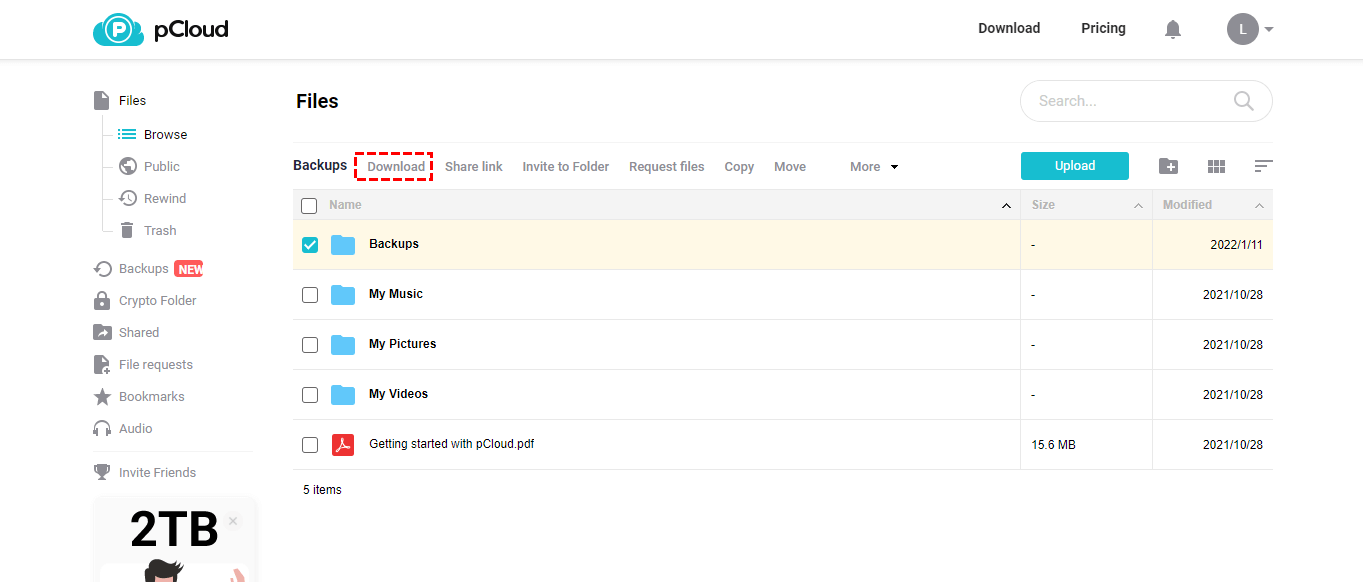Click Move in toolbar

790,167
